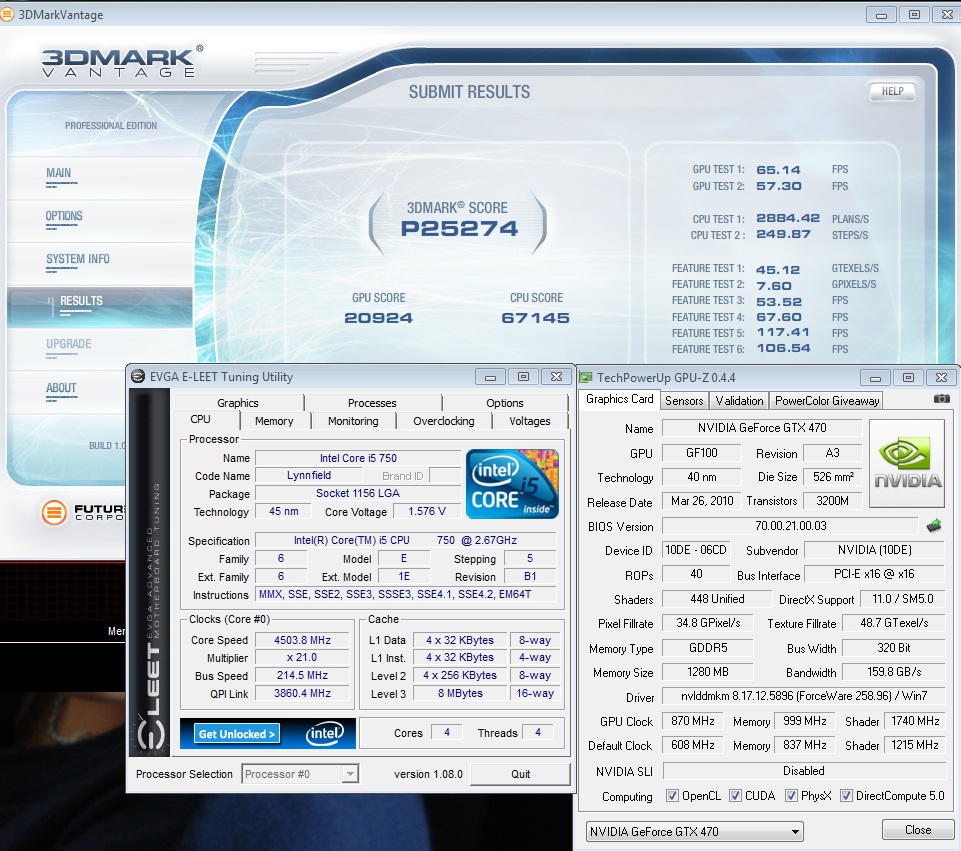Viewport: 961px width, 851px height.
Task: Toggle the CUDA checkbox
Action: click(x=735, y=795)
